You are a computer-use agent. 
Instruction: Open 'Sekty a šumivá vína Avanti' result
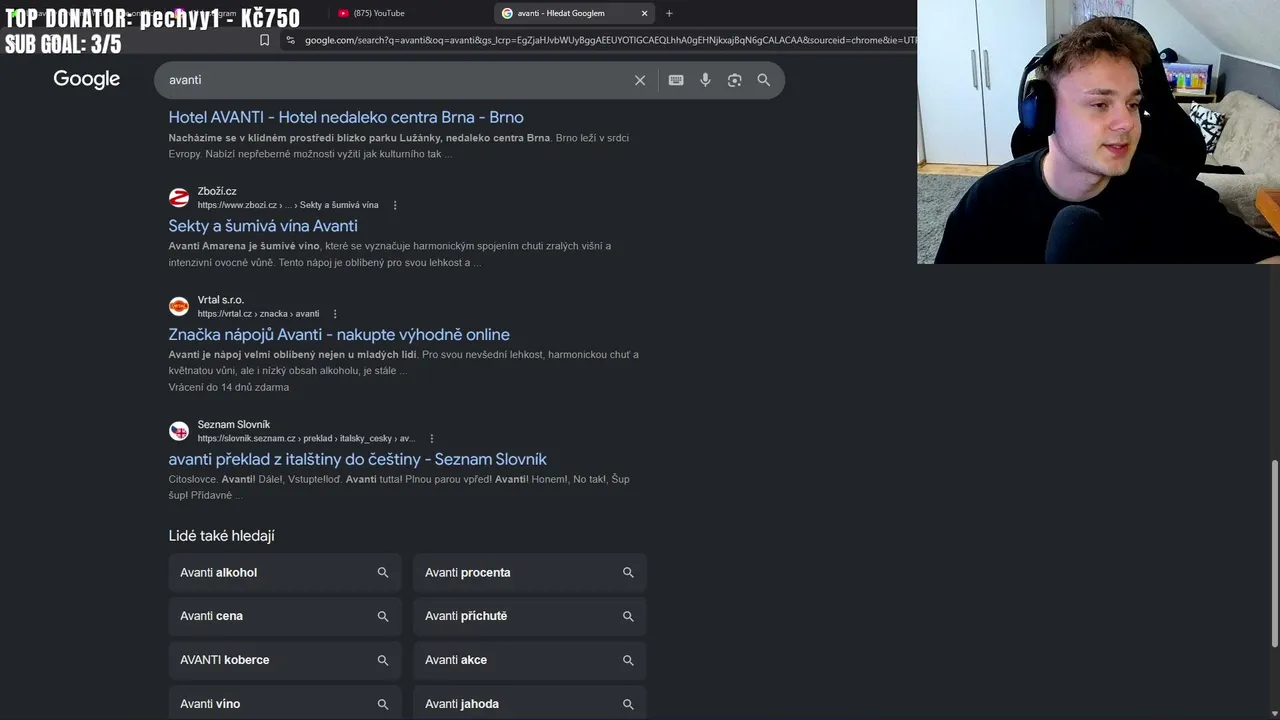(x=263, y=226)
